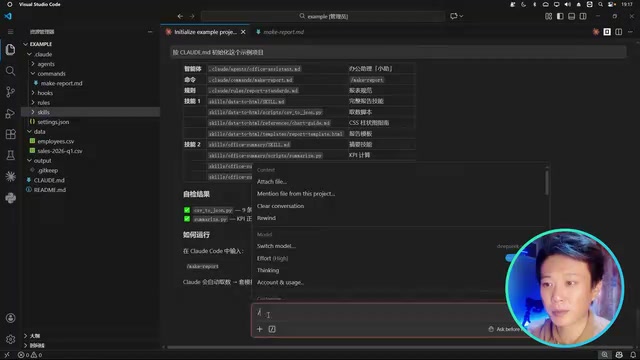Click the slash command button in chat input
The width and height of the screenshot is (640, 360).
[272, 329]
